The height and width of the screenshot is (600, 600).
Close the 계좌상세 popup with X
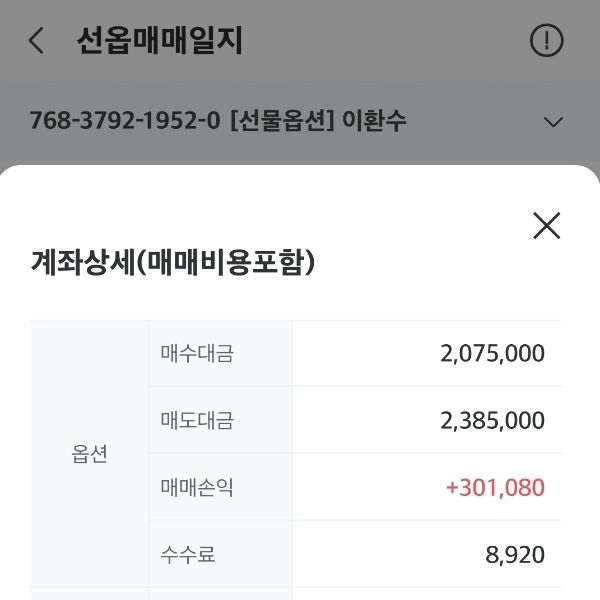[546, 226]
